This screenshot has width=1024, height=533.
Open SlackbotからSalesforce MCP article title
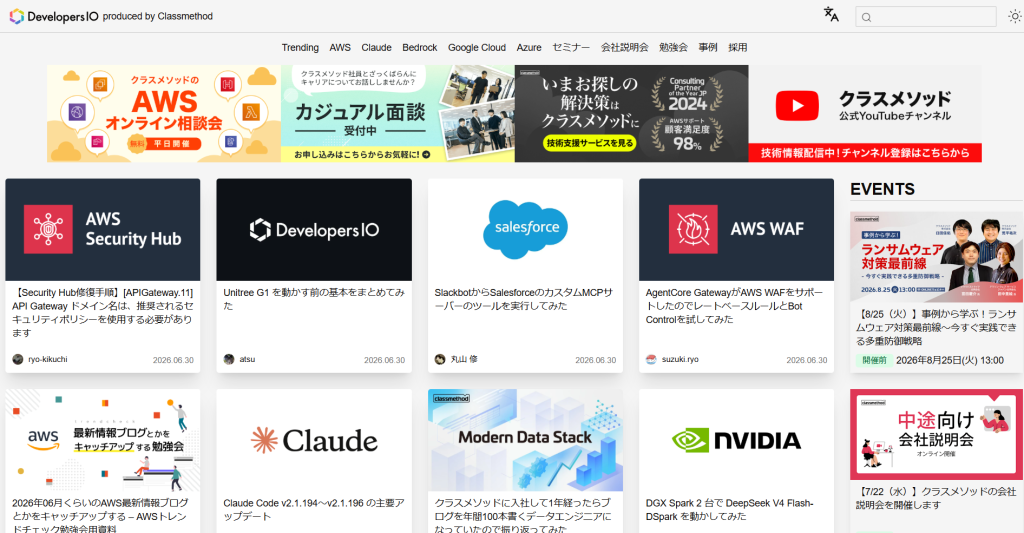coord(524,299)
